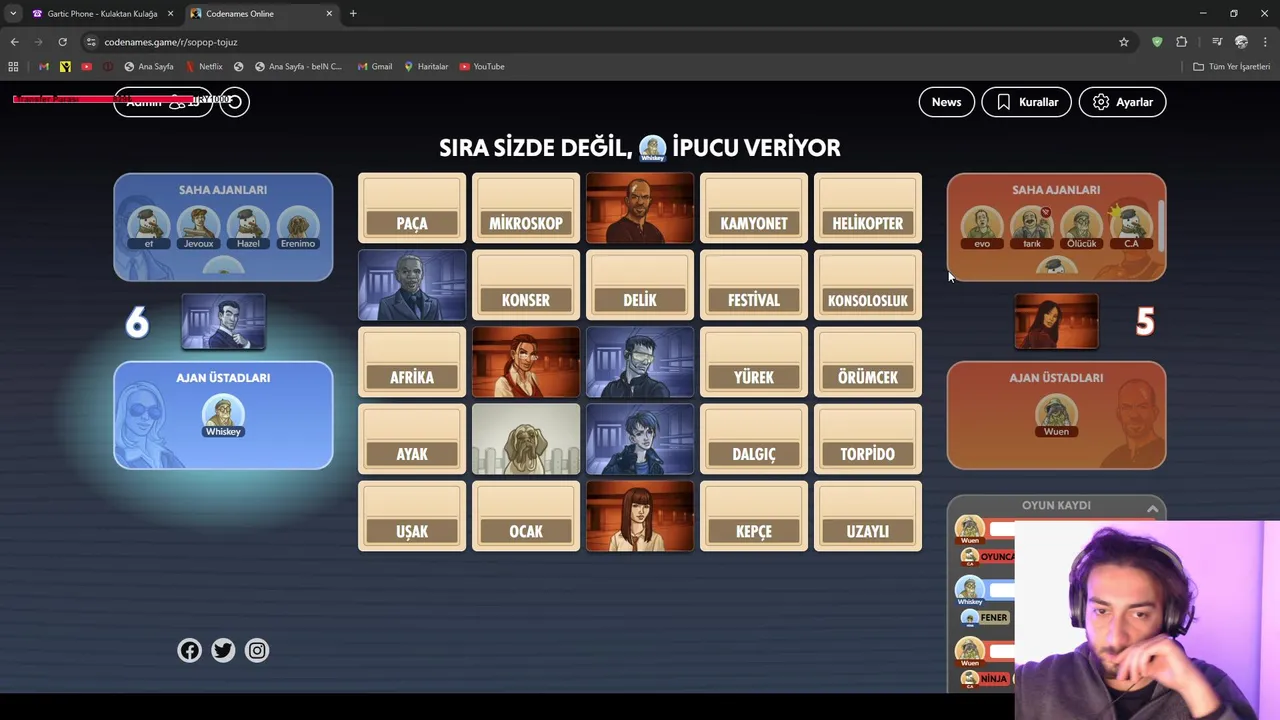Screen dimensions: 1280x720
Task: Select the PAÇA word card
Action: pyautogui.click(x=412, y=208)
